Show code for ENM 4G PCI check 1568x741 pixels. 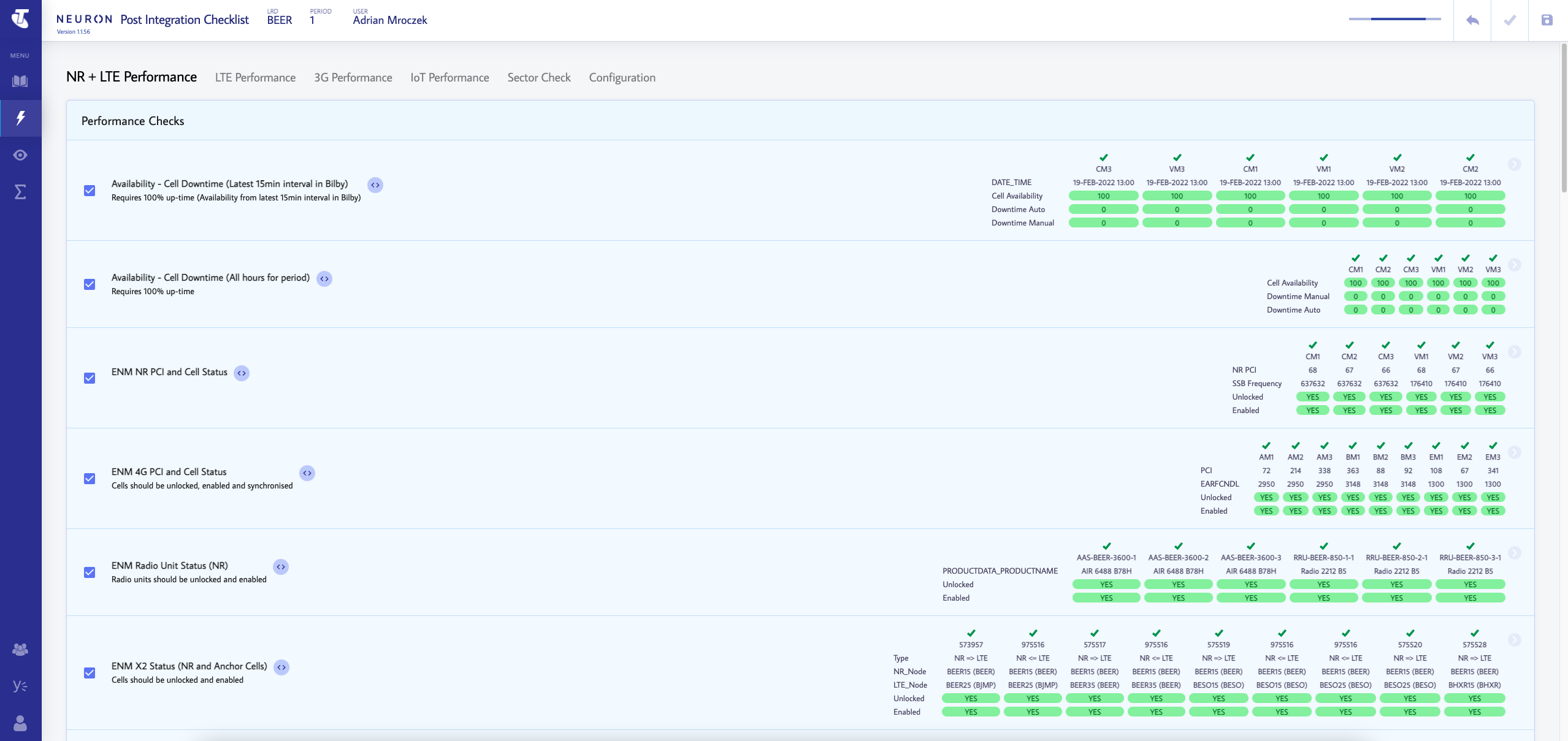tap(307, 473)
